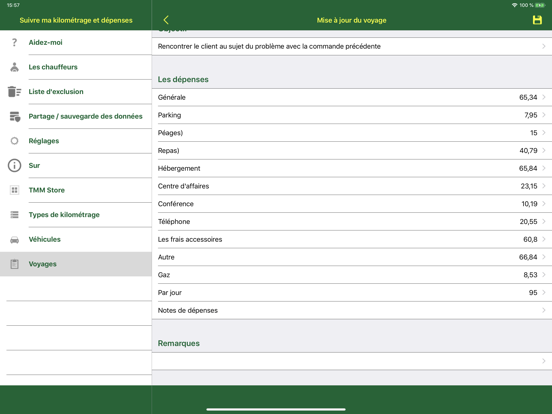552x414 pixels.
Task: Click the driver person icon
Action: pos(14,67)
